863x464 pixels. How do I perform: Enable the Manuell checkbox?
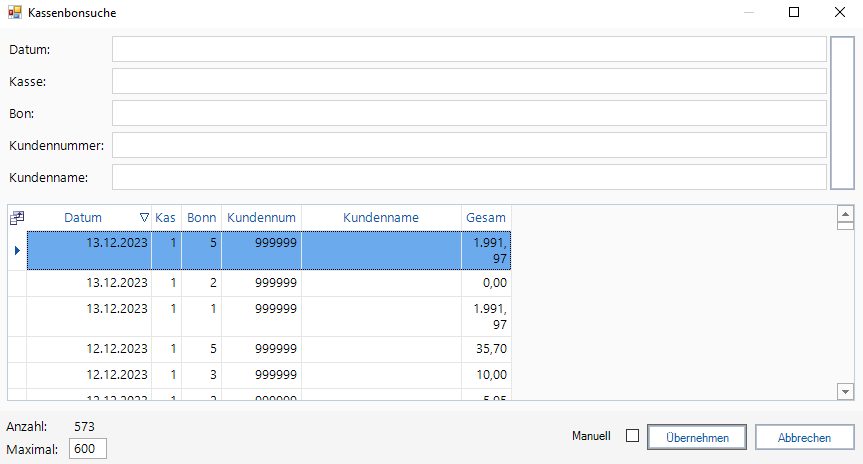pos(632,436)
